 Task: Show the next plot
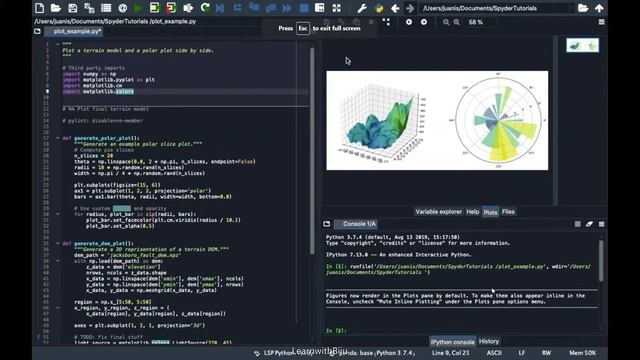coord(424,22)
